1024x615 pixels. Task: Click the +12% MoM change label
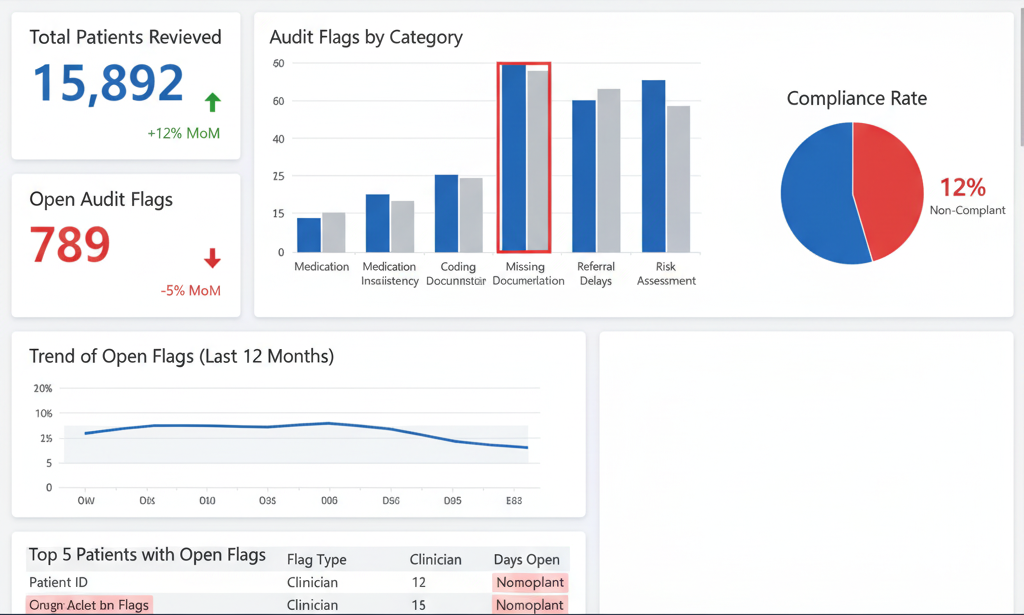pos(183,133)
